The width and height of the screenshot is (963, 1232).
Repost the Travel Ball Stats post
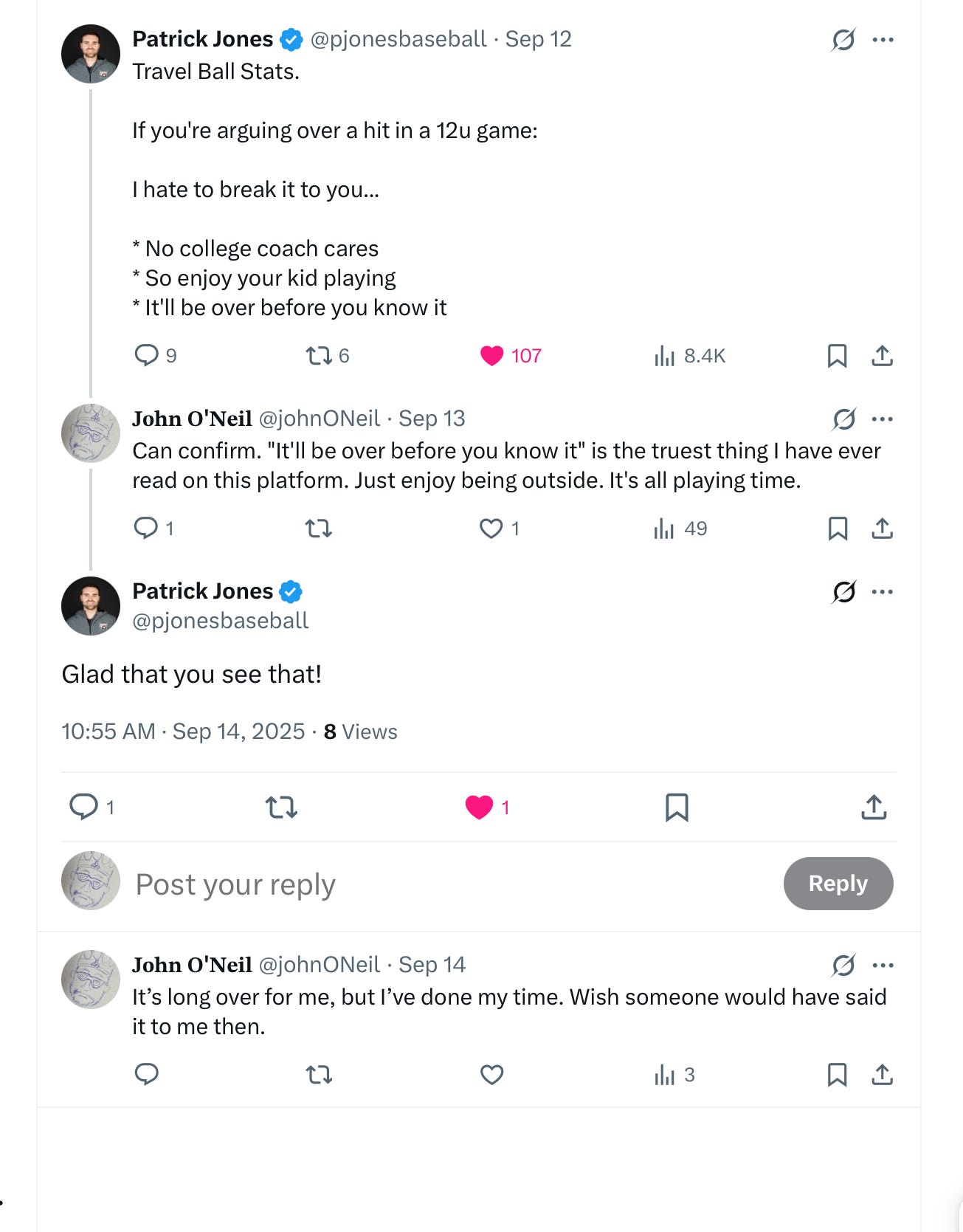(x=319, y=356)
